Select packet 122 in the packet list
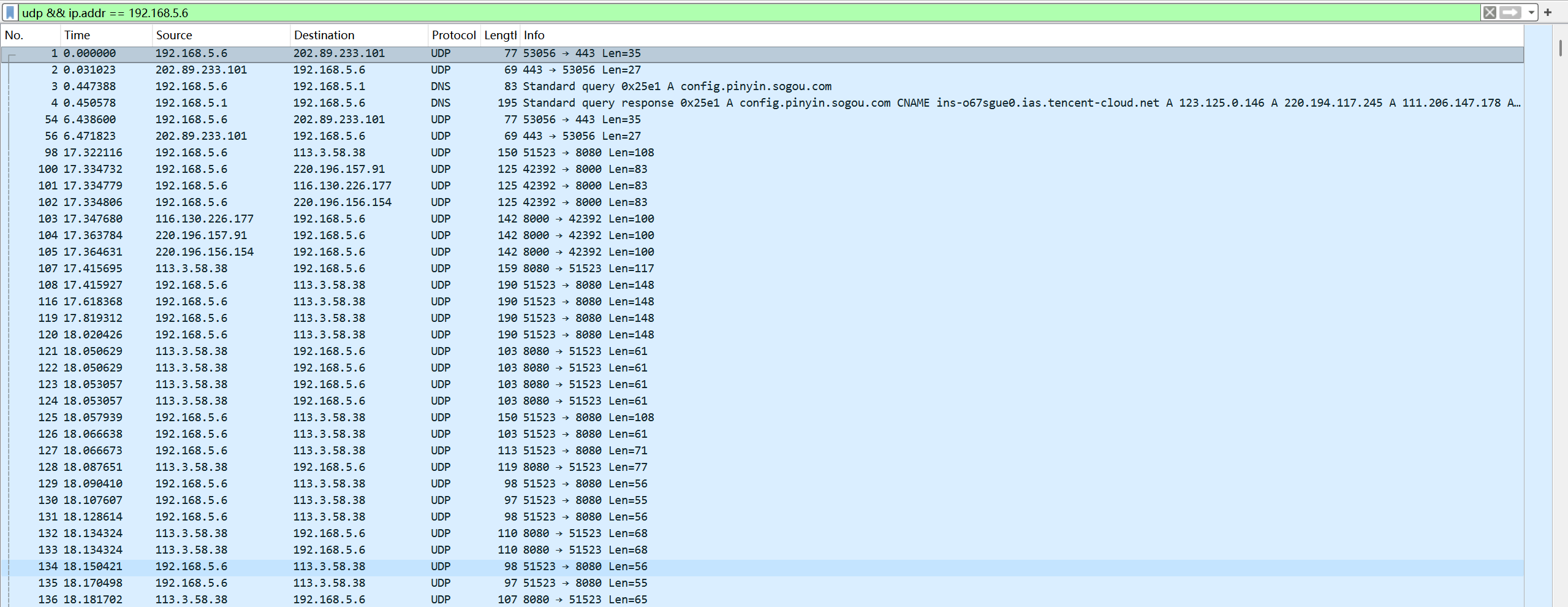1568x607 pixels. click(x=762, y=368)
